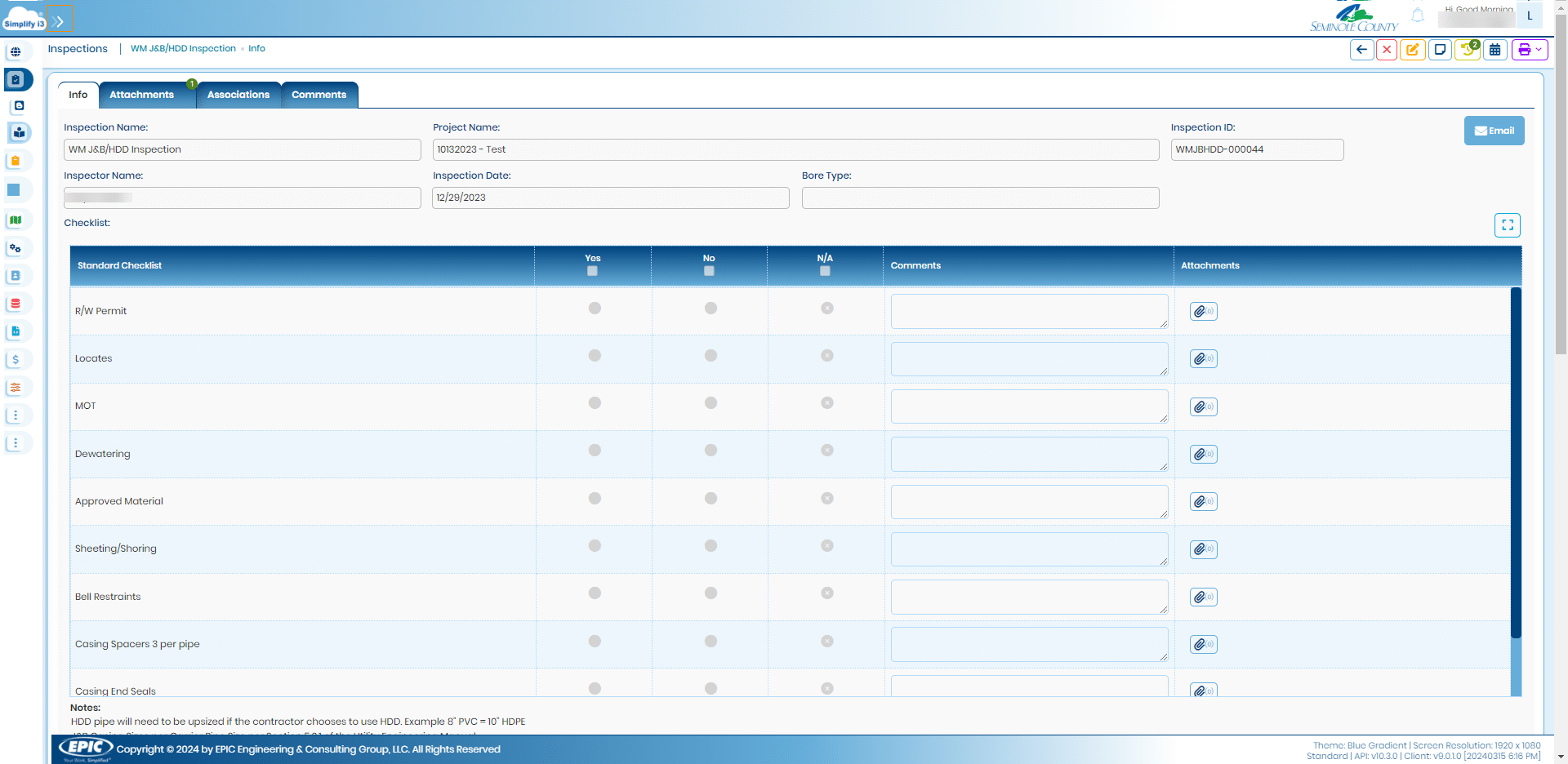Switch to the Associations tab
This screenshot has height=764, width=1568.
coord(238,95)
